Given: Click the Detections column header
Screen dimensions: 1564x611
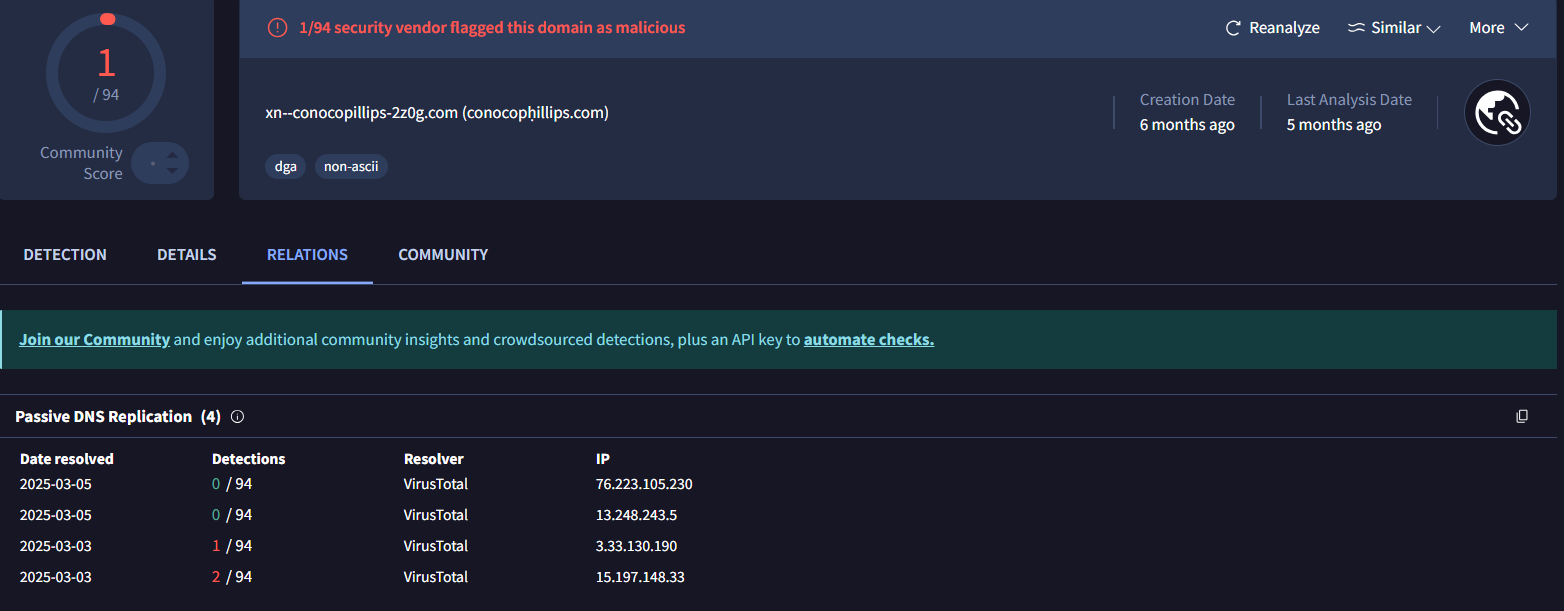Looking at the screenshot, I should [x=249, y=459].
